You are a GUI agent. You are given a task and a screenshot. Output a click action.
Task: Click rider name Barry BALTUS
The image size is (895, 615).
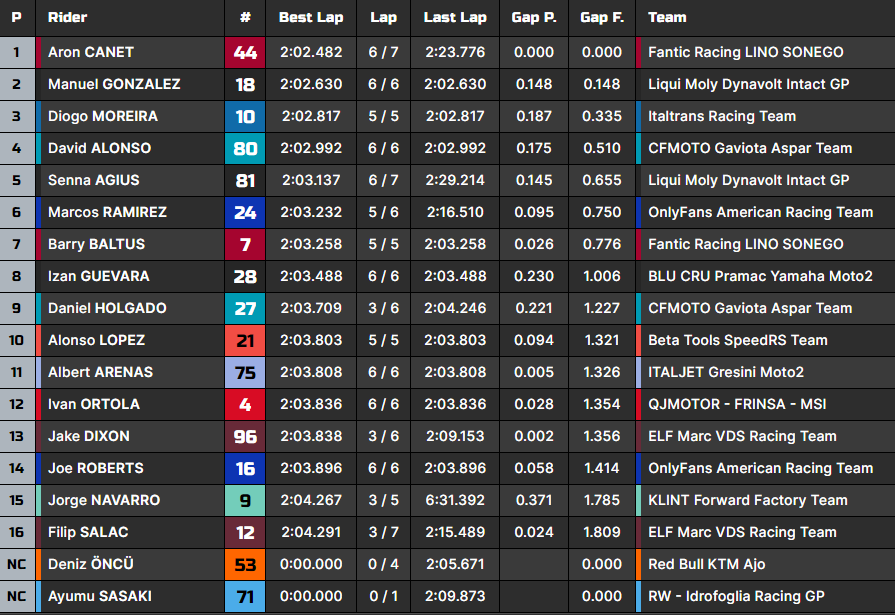(x=96, y=244)
